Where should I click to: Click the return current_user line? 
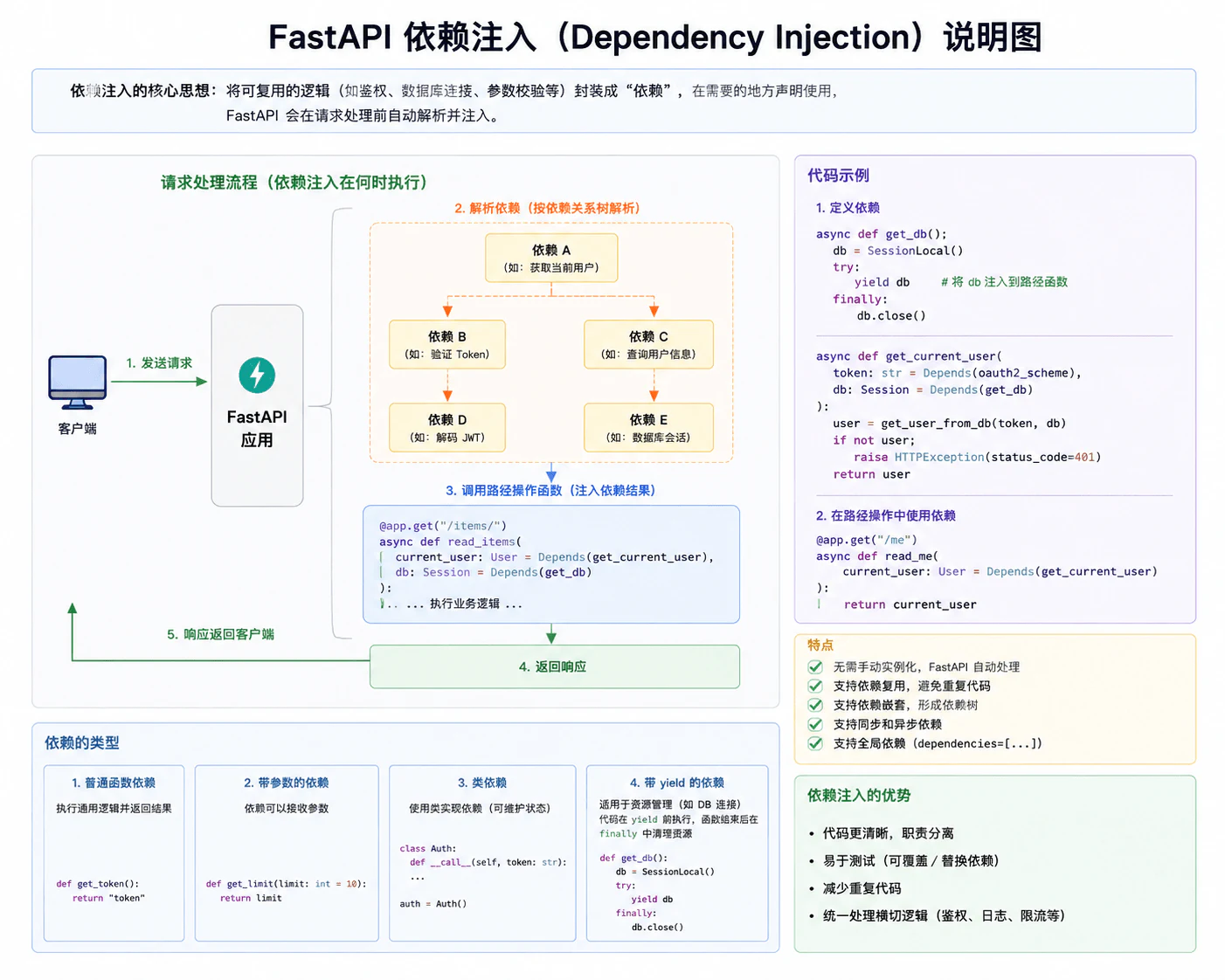(x=910, y=604)
